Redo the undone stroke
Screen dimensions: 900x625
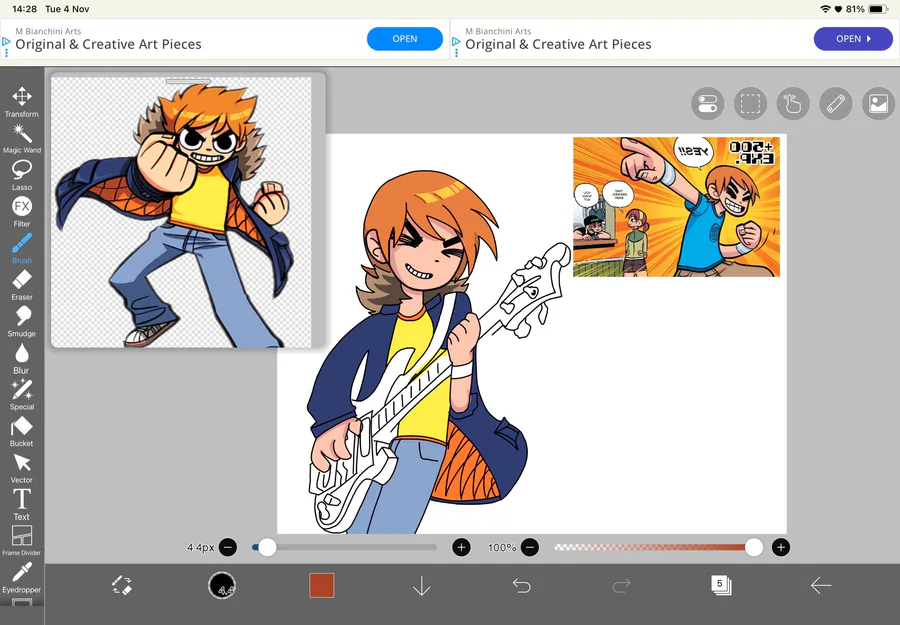(621, 585)
